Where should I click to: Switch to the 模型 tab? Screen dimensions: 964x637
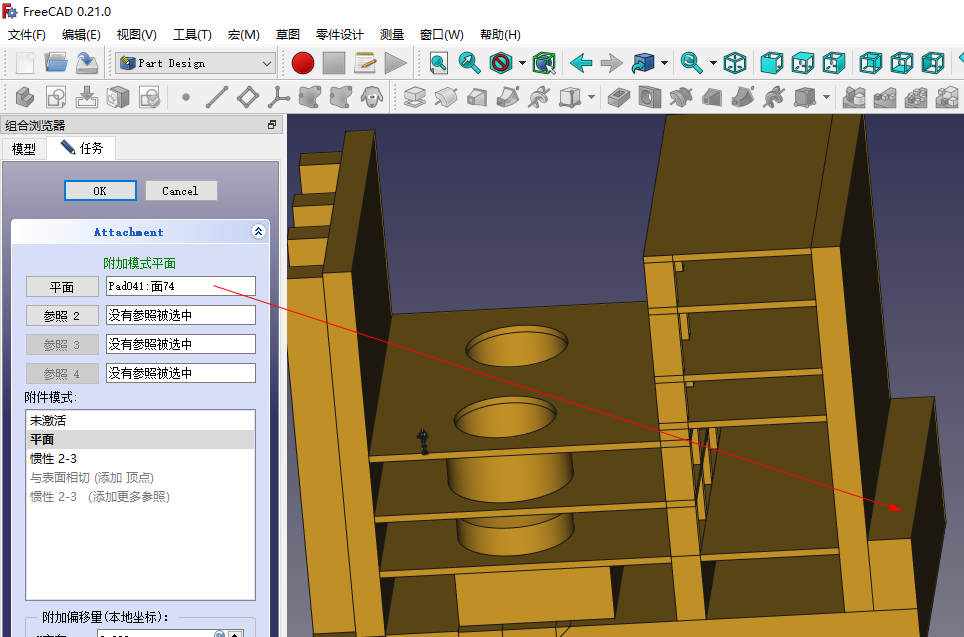pyautogui.click(x=24, y=149)
